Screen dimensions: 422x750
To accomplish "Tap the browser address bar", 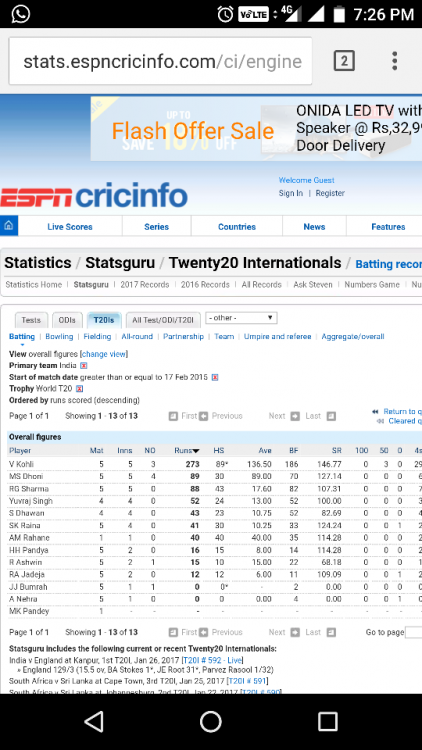I will point(160,61).
